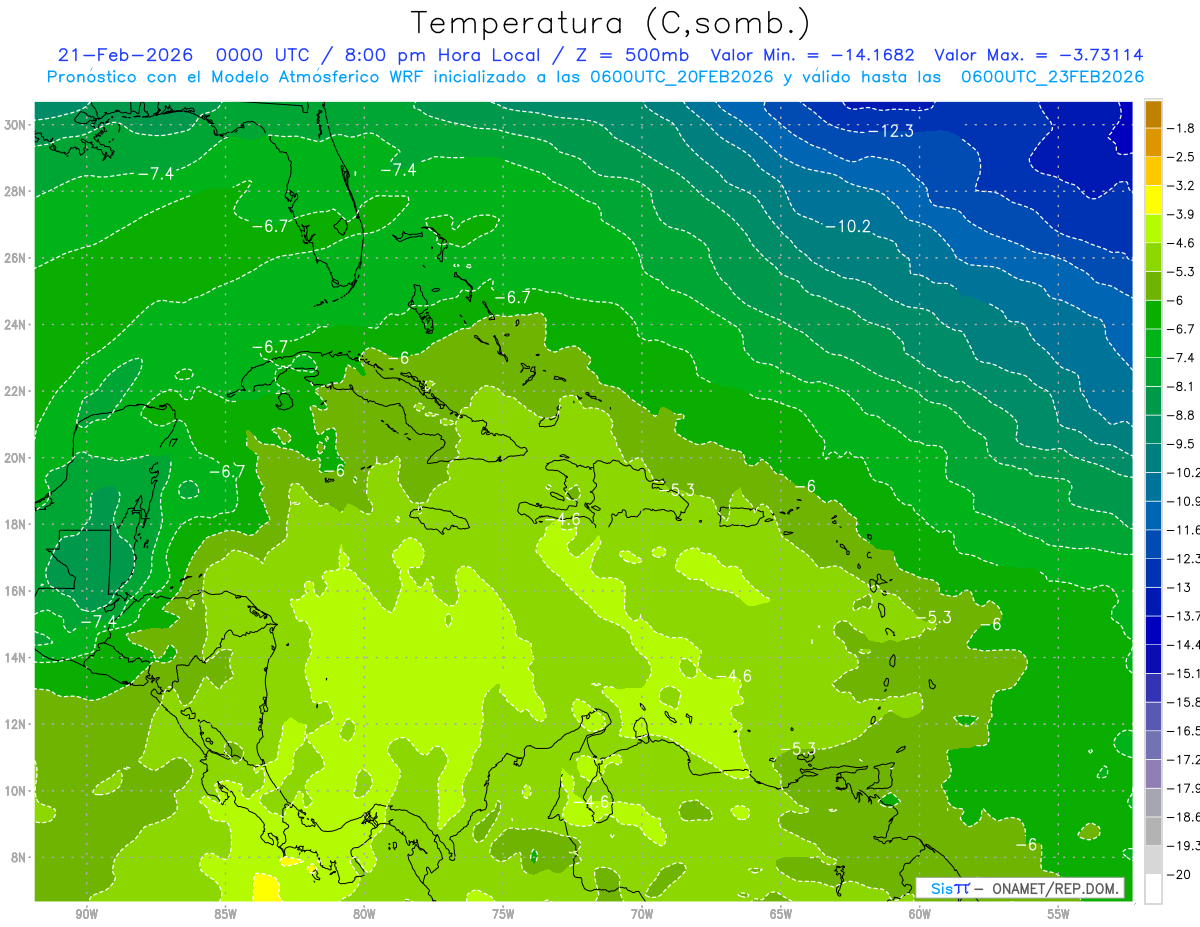The height and width of the screenshot is (927, 1200).
Task: Select valid-until time '0600UTC_23FEB2026'
Action: coord(1053,77)
